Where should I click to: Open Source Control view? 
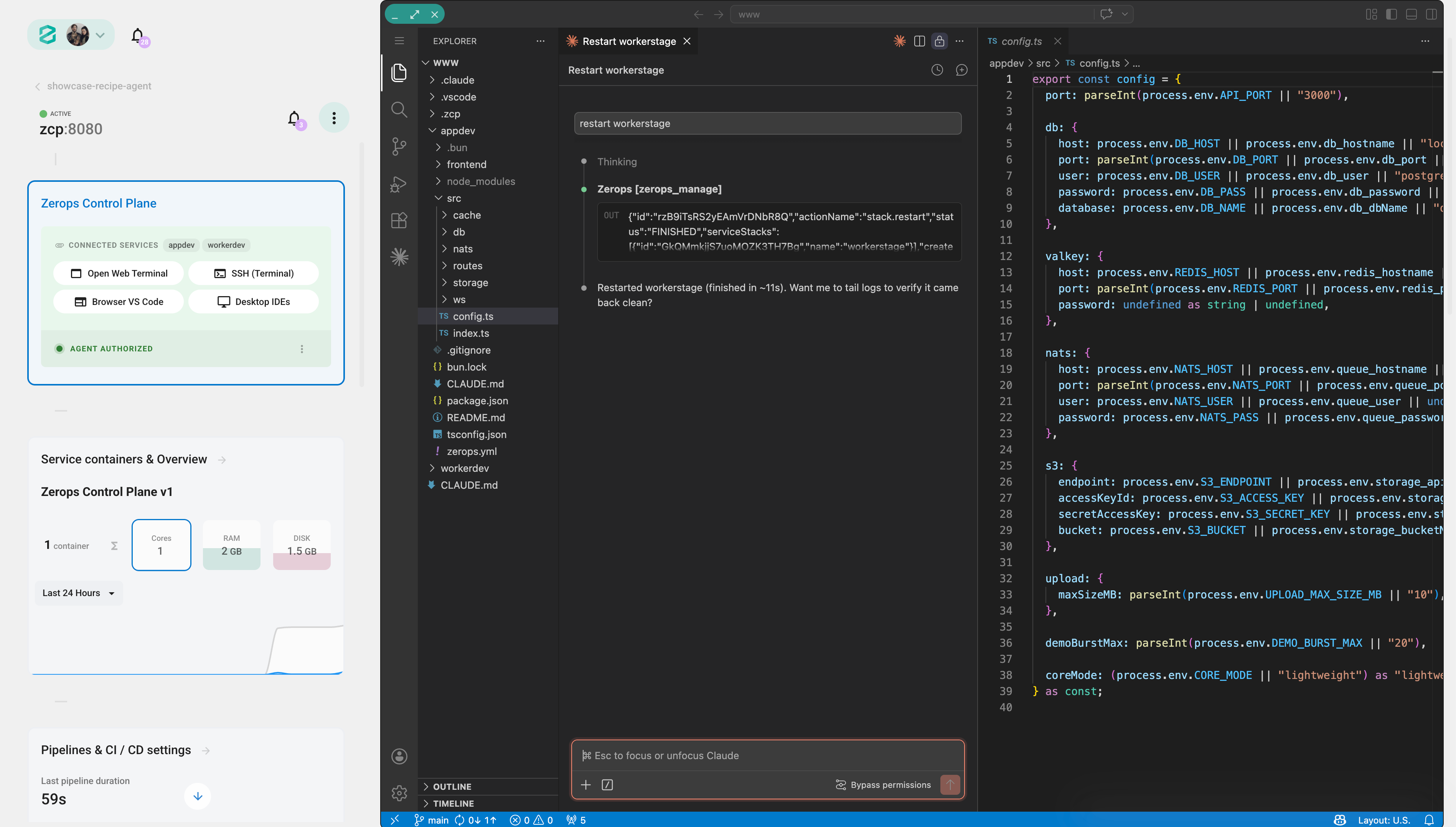click(x=399, y=147)
